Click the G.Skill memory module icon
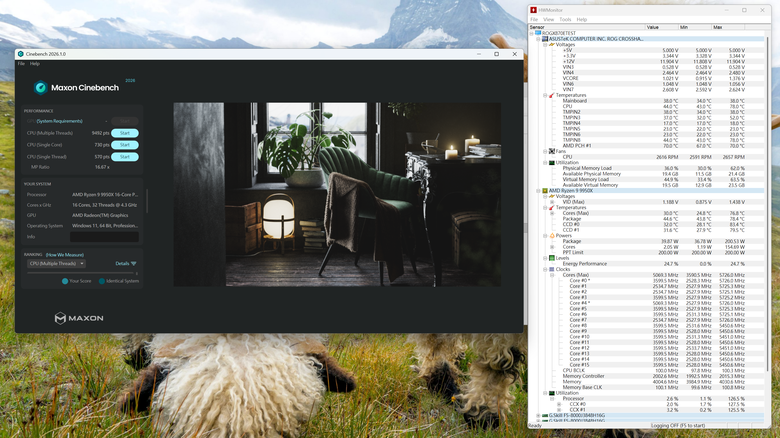 pyautogui.click(x=545, y=415)
